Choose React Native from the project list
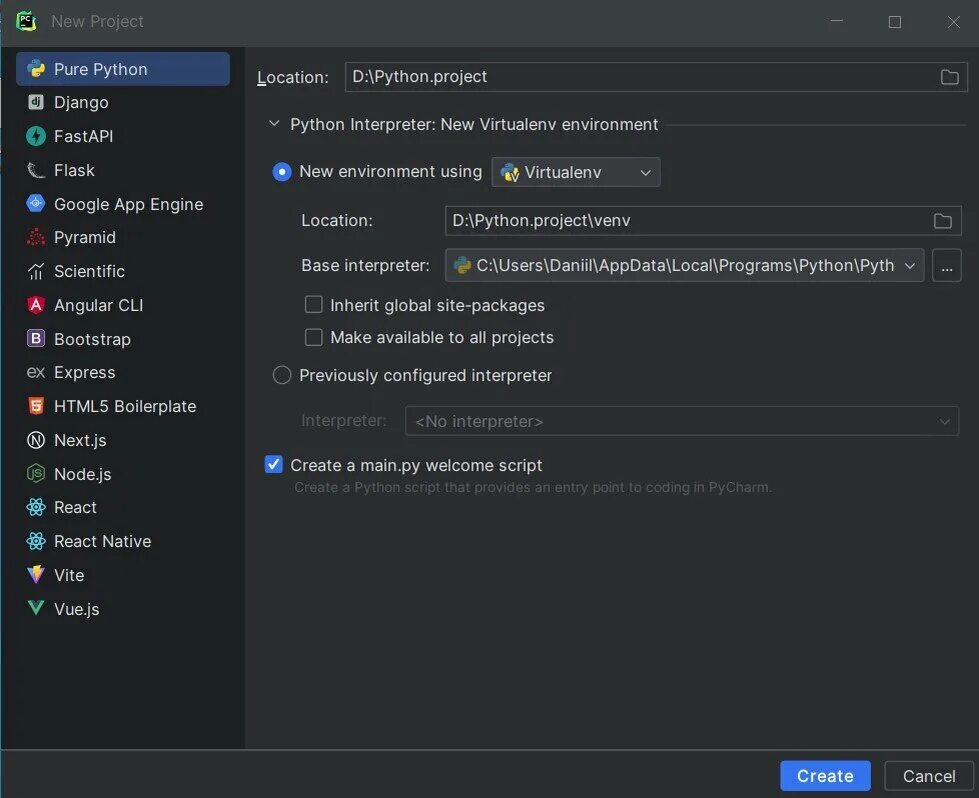This screenshot has width=979, height=798. tap(102, 541)
